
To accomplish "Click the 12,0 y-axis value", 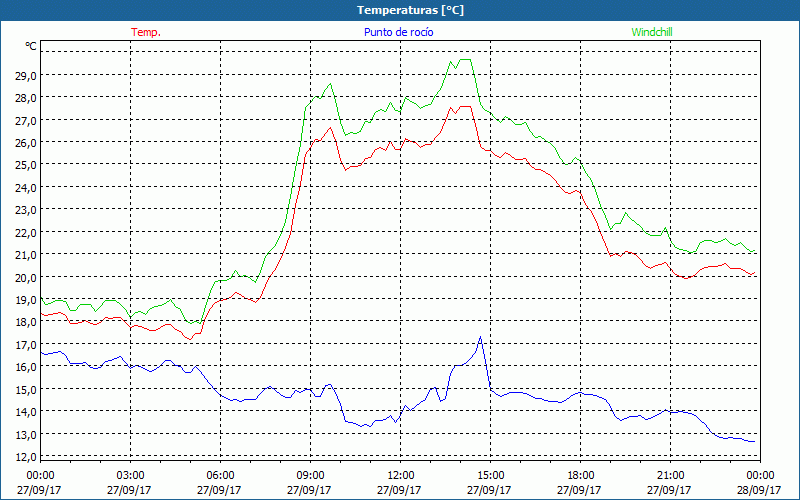I will 27,456.
